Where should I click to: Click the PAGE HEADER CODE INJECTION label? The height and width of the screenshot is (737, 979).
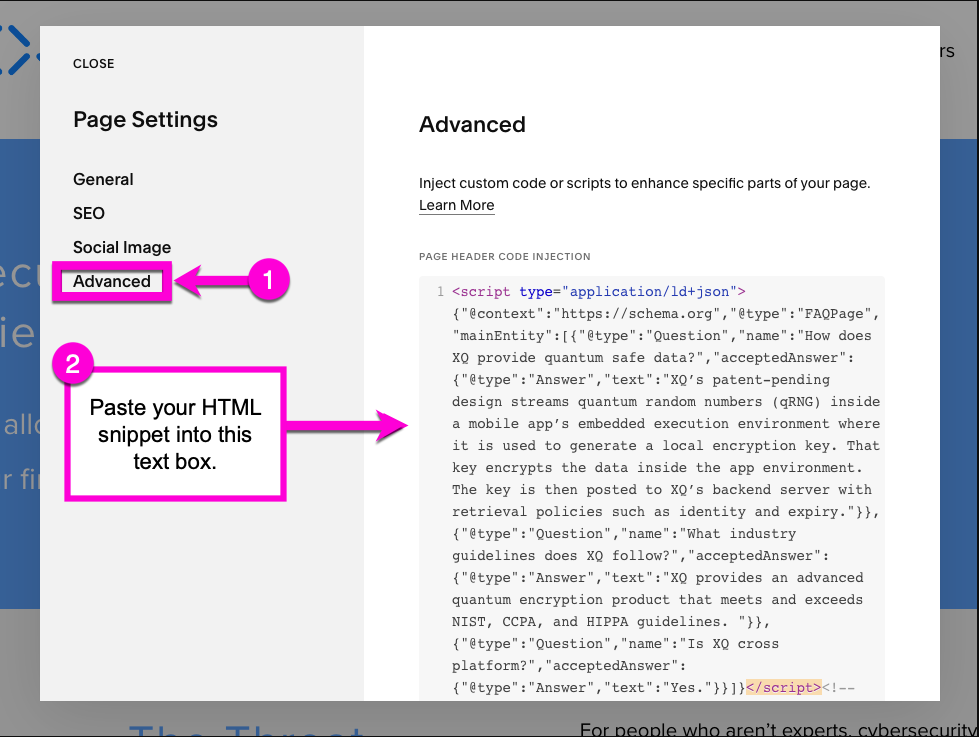tap(504, 257)
